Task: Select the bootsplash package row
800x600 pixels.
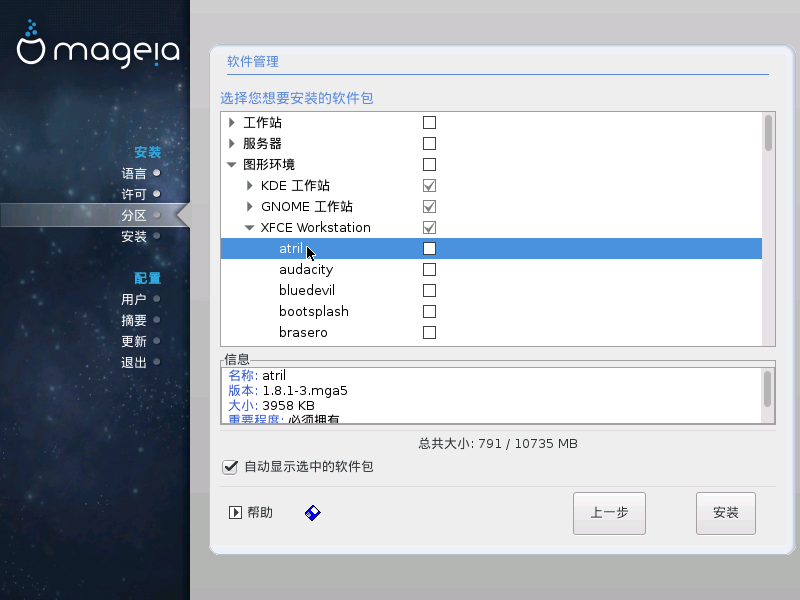Action: pyautogui.click(x=491, y=311)
